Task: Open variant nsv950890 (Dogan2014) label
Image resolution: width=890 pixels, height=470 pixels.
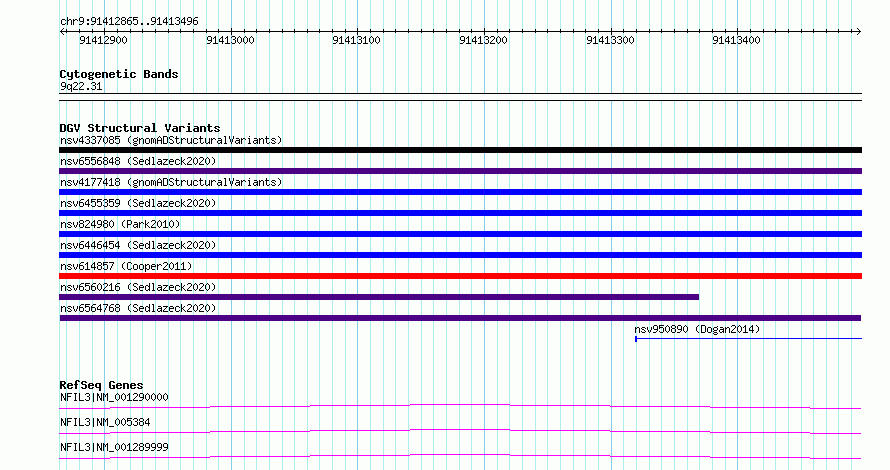Action: (x=697, y=329)
